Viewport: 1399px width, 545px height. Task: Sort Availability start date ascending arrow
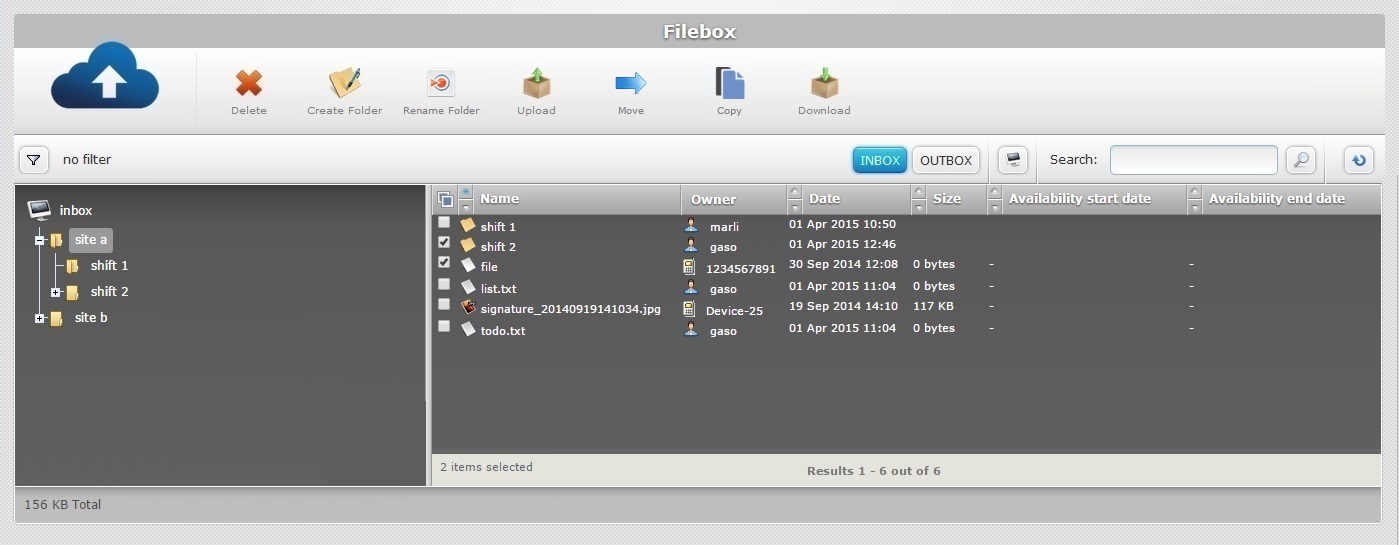click(995, 192)
